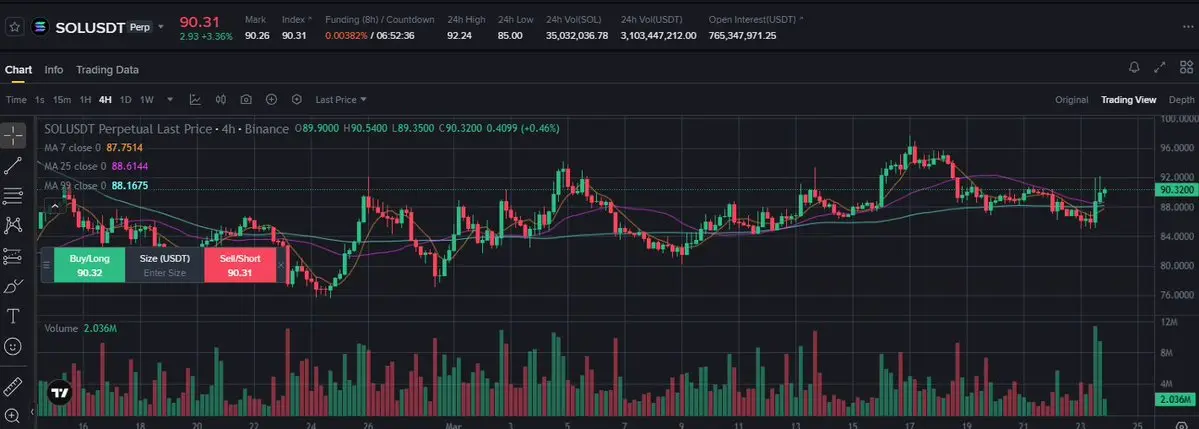Expand the more intervals dropdown
This screenshot has height=429, width=1199.
click(x=170, y=99)
